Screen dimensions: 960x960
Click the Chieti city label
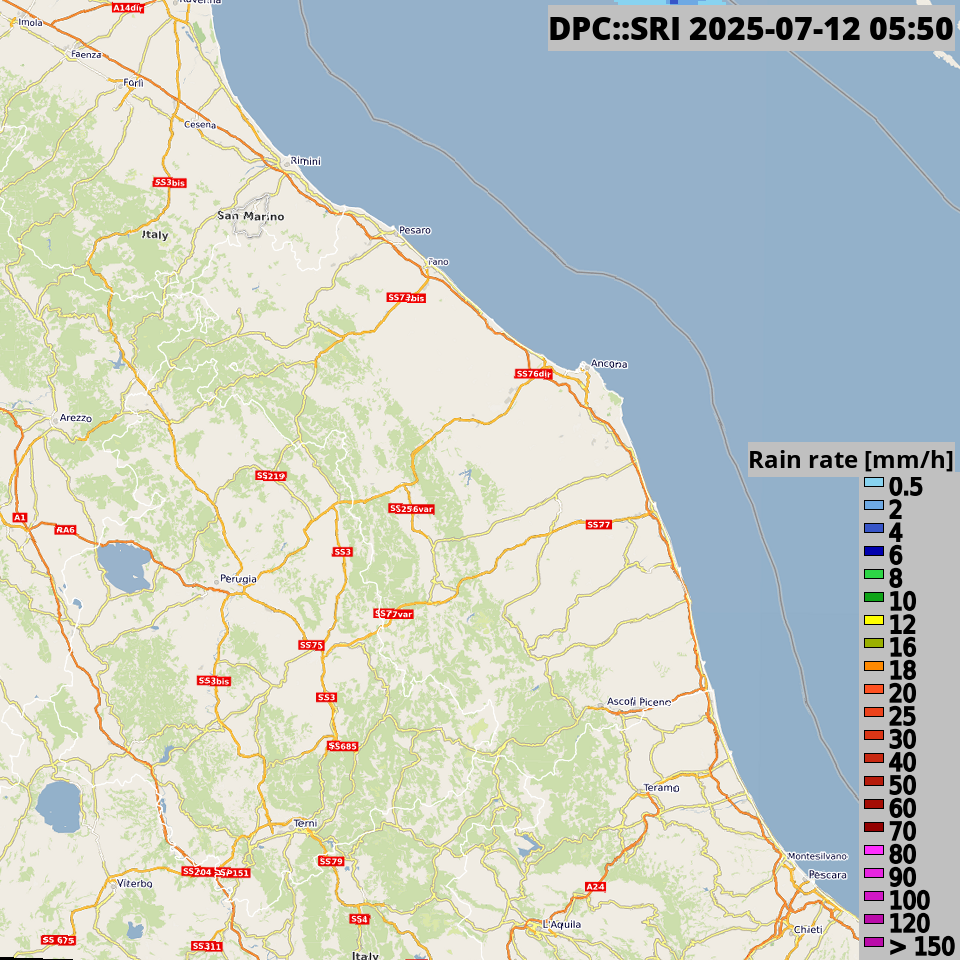(808, 929)
